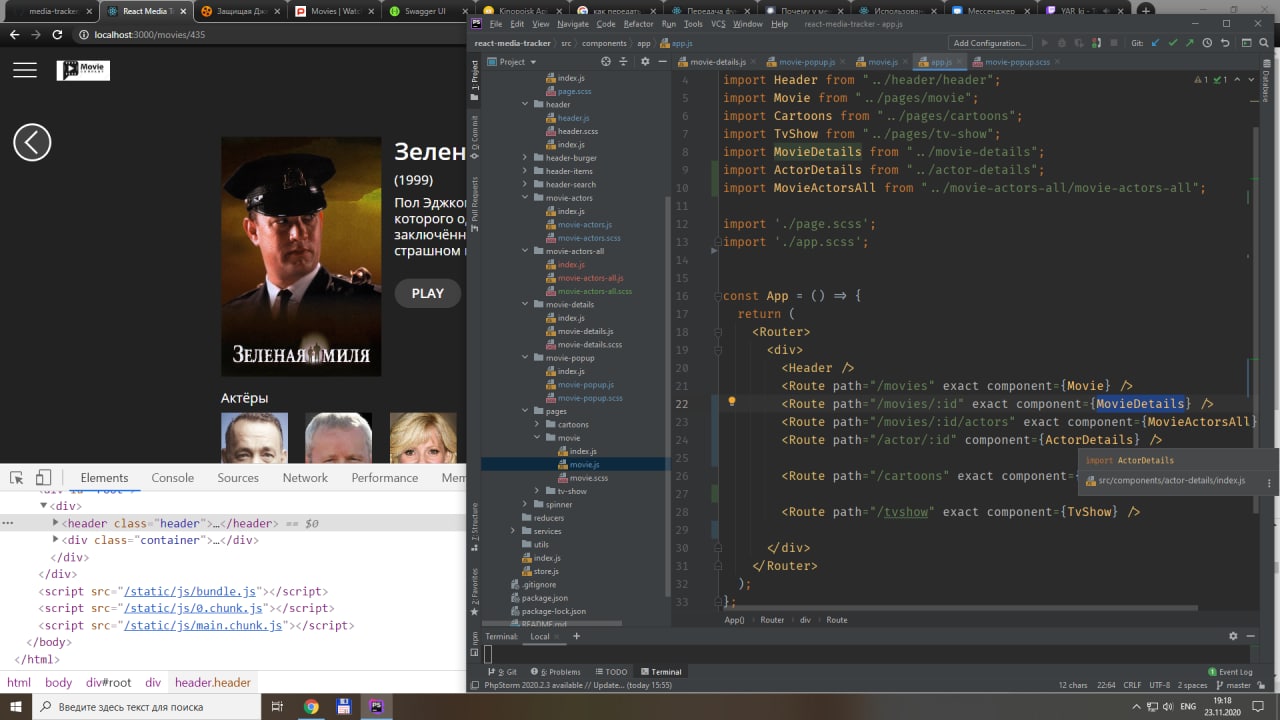Toggle the tool window bars icon in the status bar corner
Viewport: 1280px width, 720px height.
475,685
